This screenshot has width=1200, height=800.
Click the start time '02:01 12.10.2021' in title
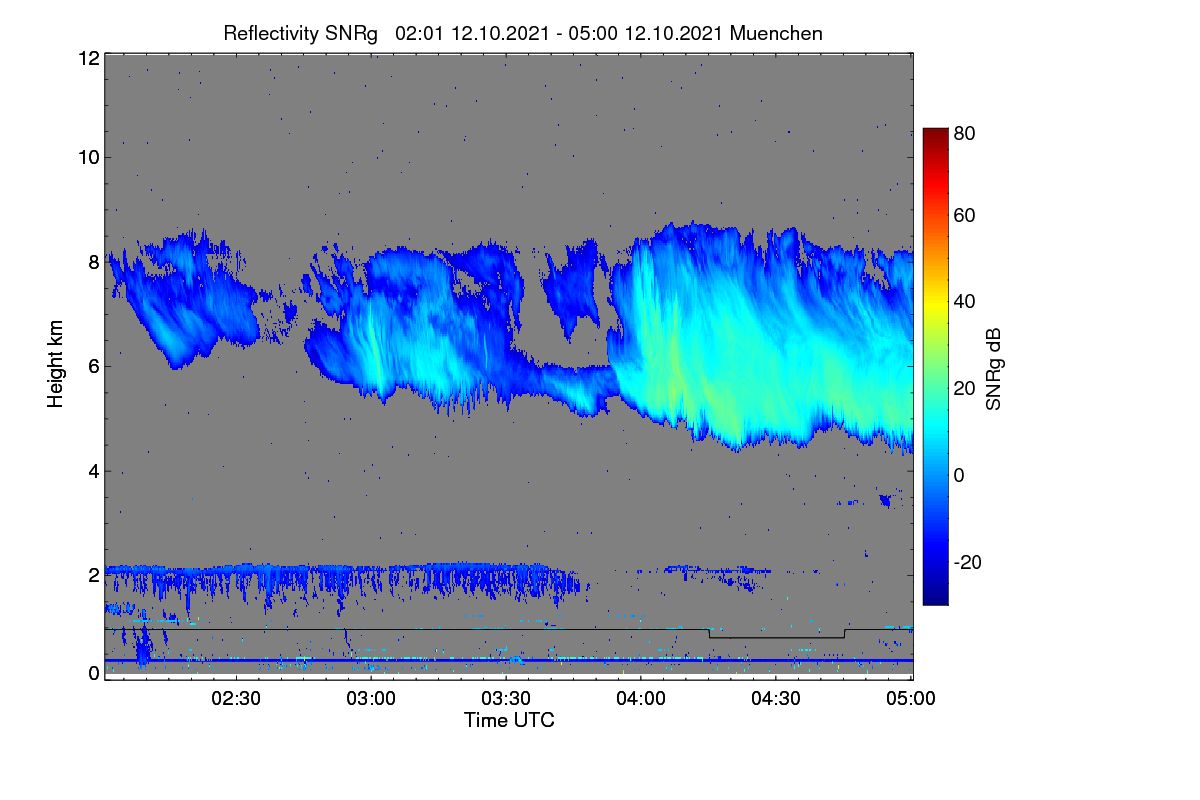click(x=472, y=33)
